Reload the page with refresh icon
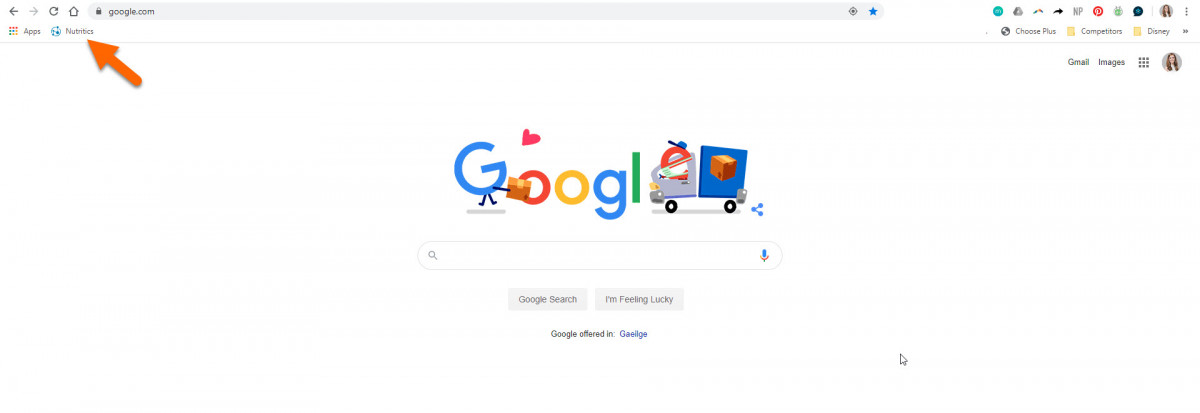This screenshot has height=413, width=1200. (53, 11)
